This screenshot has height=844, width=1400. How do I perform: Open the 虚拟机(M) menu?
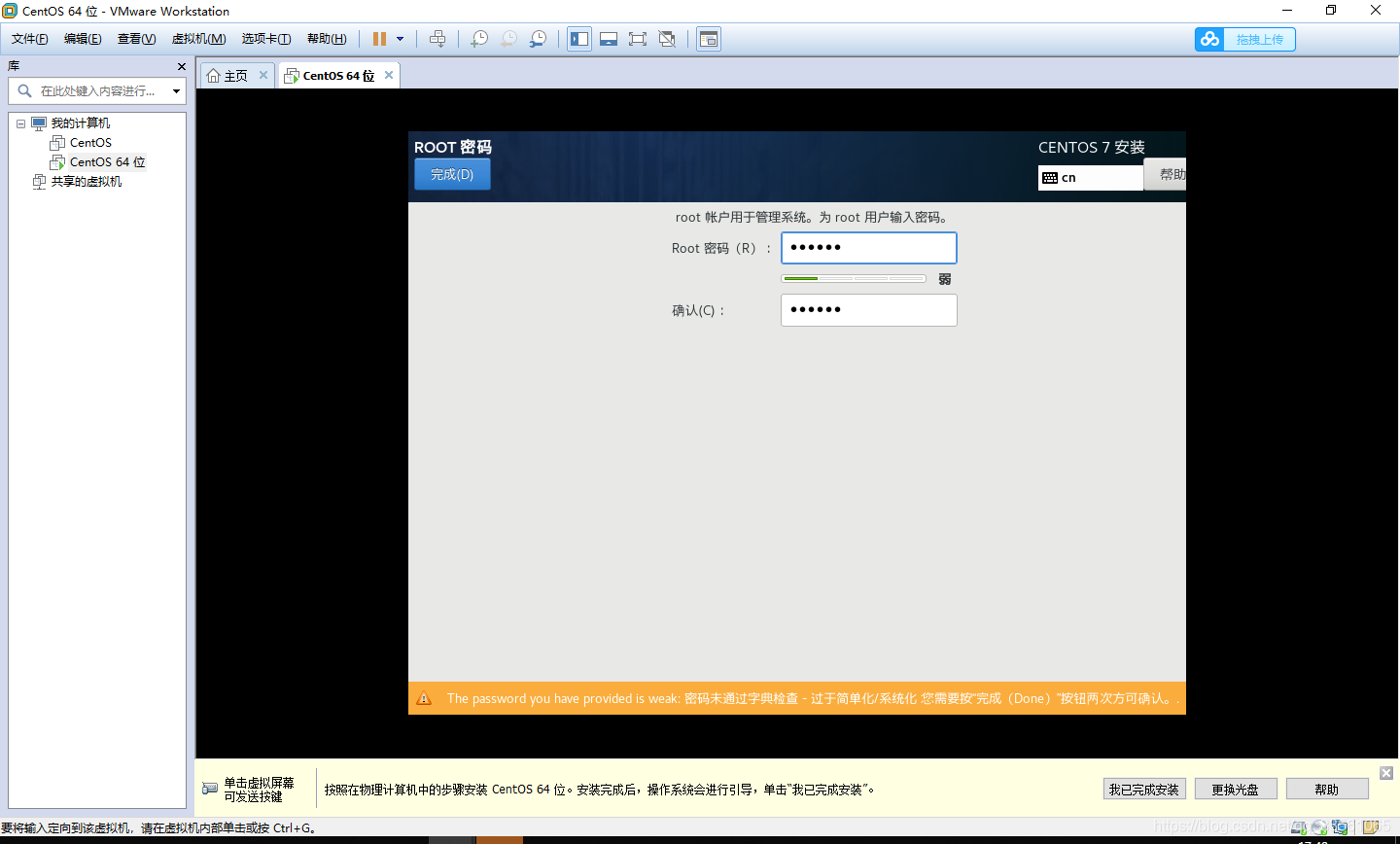[199, 39]
